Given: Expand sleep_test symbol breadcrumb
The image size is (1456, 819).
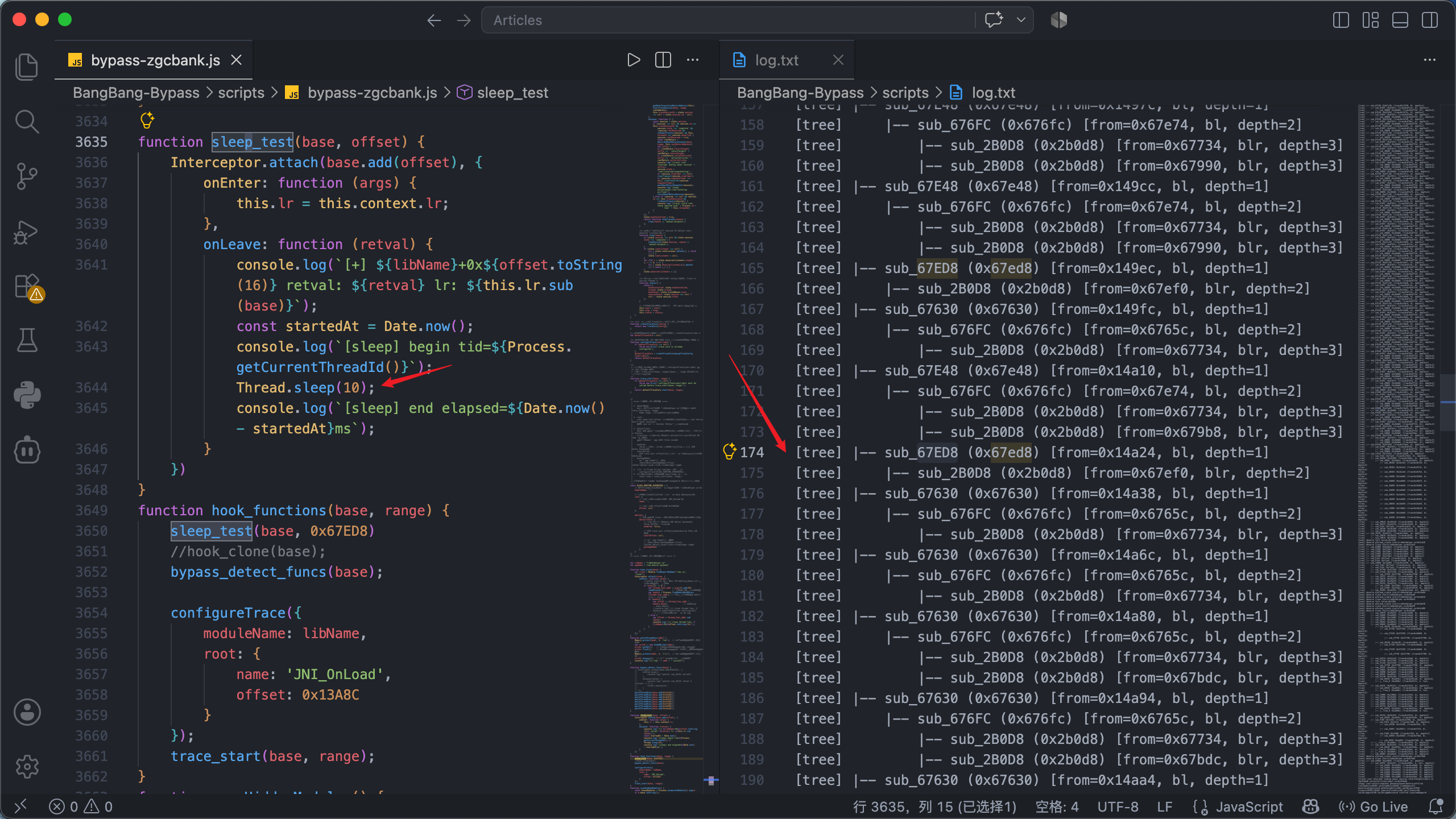Looking at the screenshot, I should tap(503, 93).
